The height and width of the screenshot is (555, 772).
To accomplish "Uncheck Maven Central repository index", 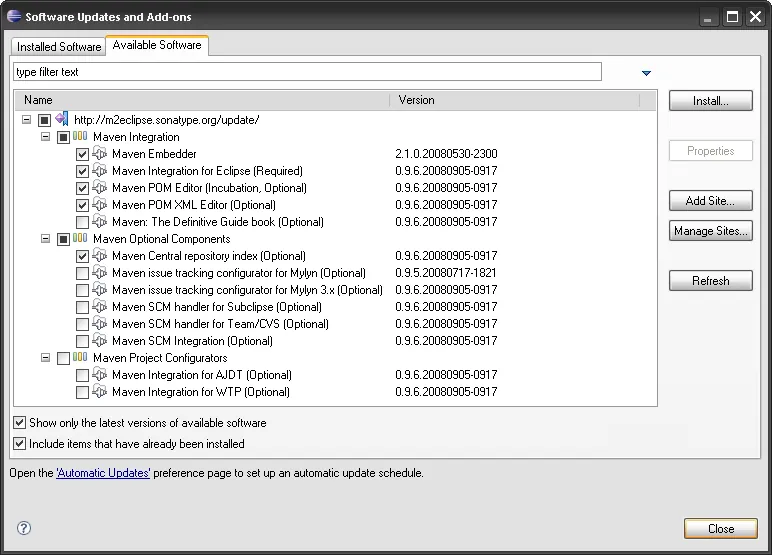I will (82, 256).
